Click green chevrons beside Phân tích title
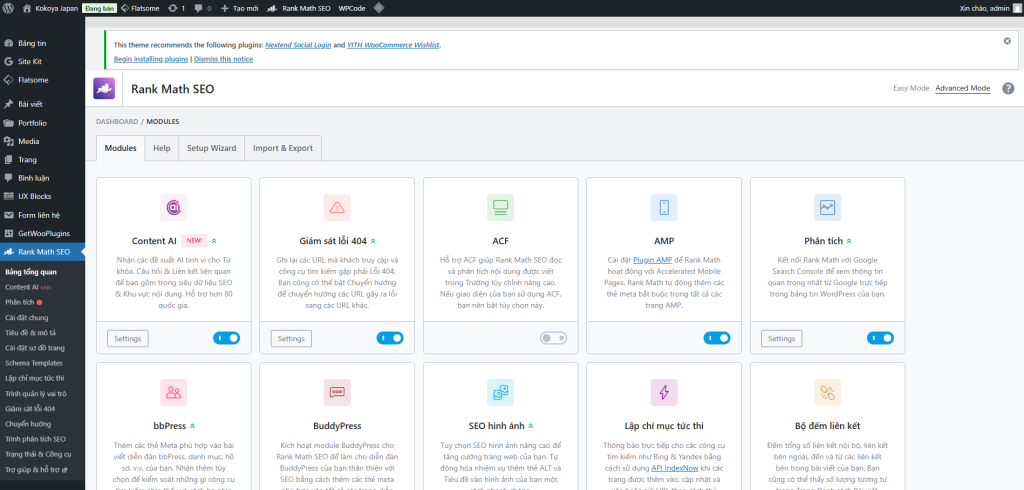 (849, 241)
